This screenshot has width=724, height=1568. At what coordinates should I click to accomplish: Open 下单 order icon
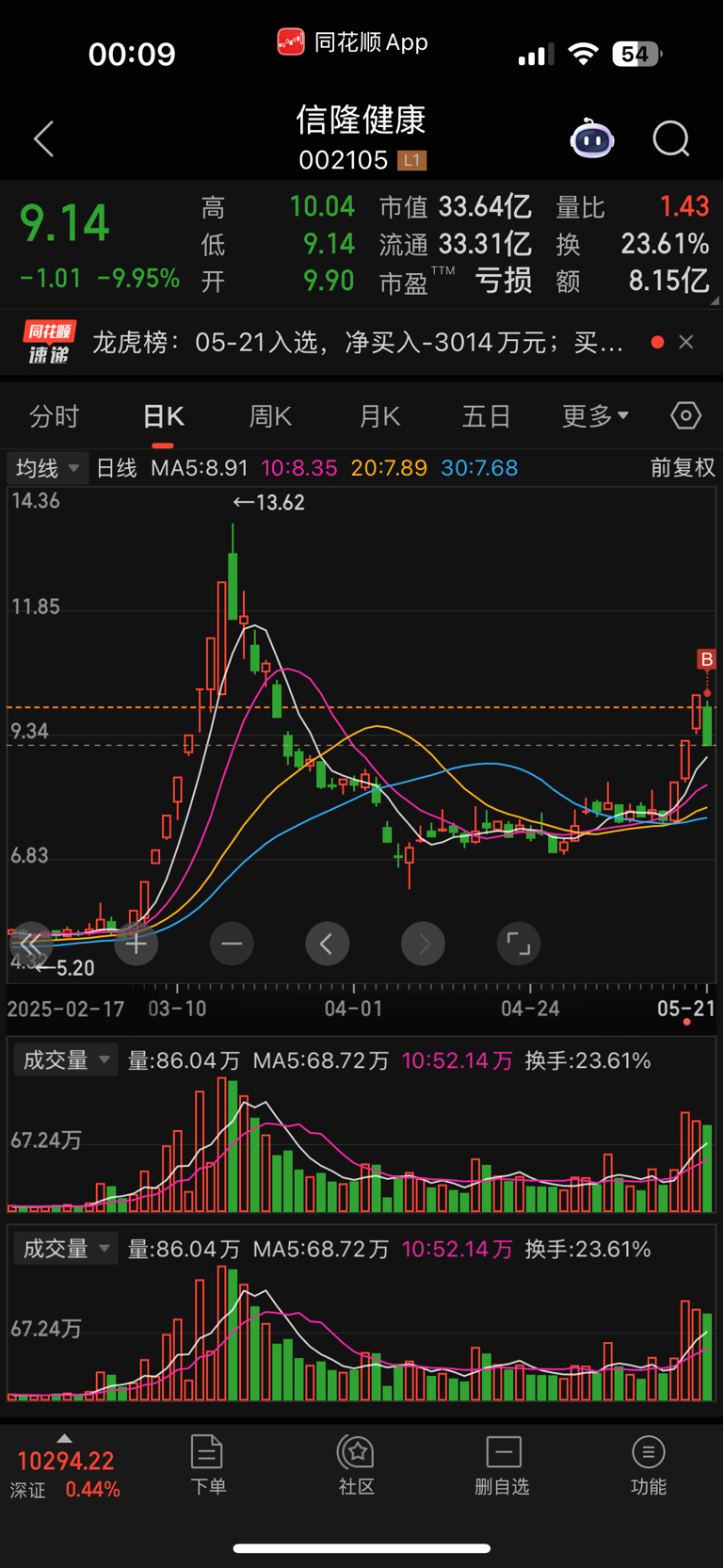tap(207, 1464)
